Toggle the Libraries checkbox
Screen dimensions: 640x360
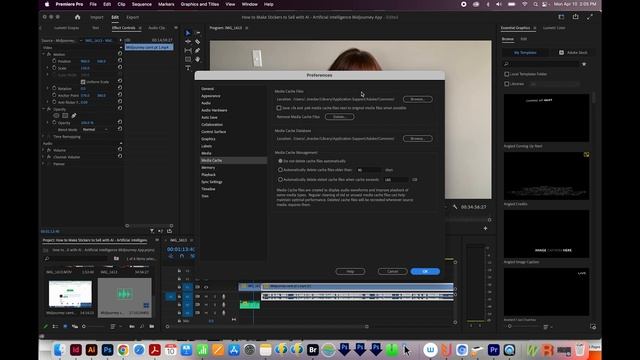point(507,84)
